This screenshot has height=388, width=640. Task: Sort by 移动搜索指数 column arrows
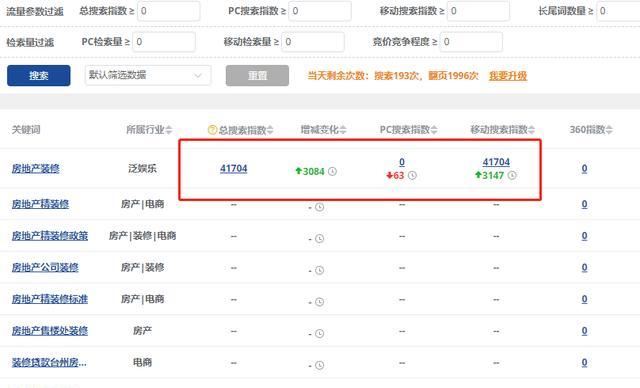tap(531, 130)
